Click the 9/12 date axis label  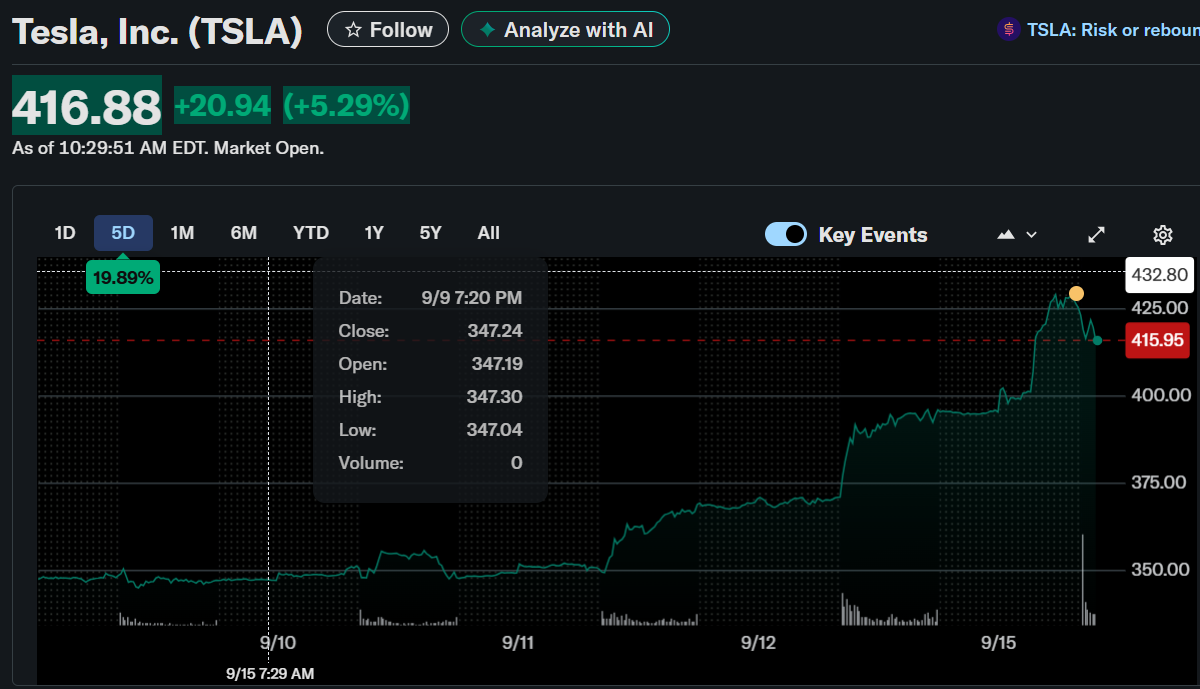tap(759, 643)
